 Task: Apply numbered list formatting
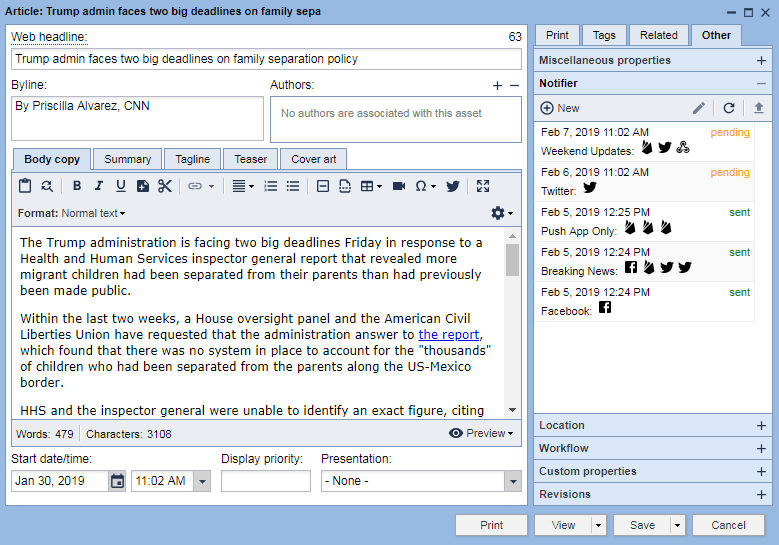coord(271,186)
